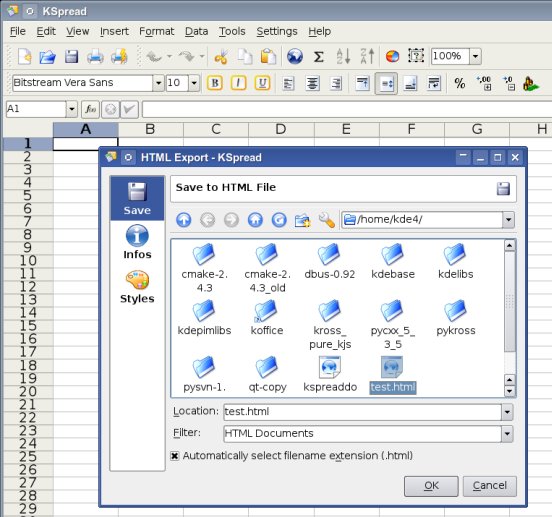Click the Sum function sigma icon
The height and width of the screenshot is (517, 552).
319,56
